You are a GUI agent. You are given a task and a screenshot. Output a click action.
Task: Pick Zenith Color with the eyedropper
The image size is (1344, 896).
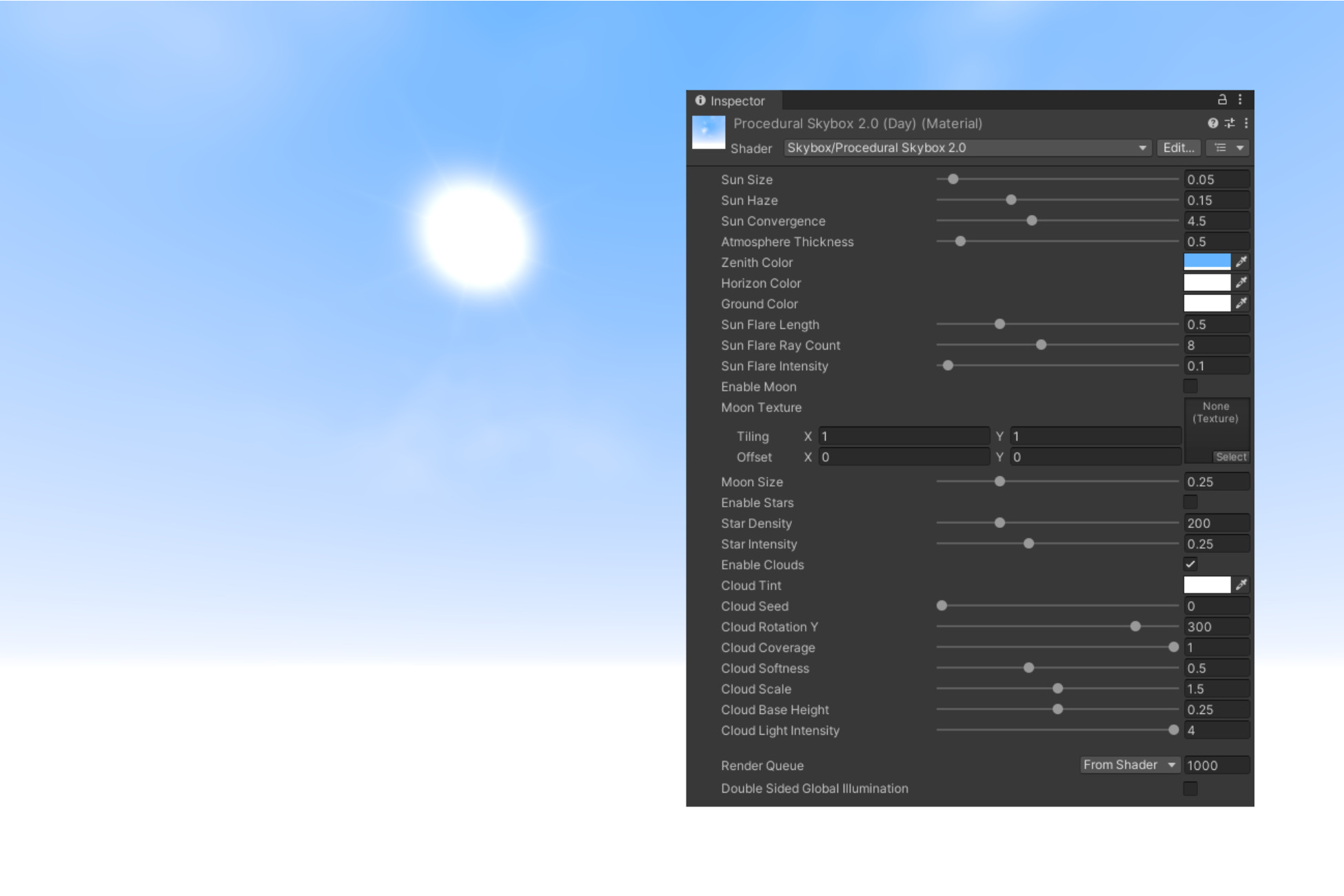pyautogui.click(x=1241, y=262)
